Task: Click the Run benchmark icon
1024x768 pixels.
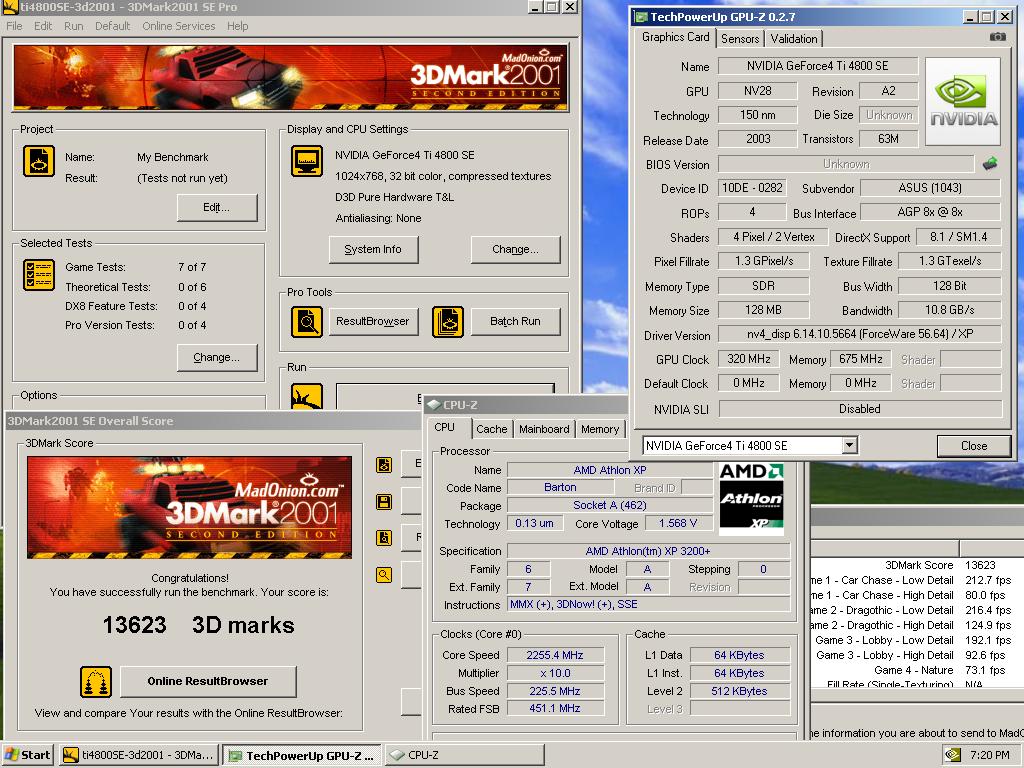Action: (307, 396)
